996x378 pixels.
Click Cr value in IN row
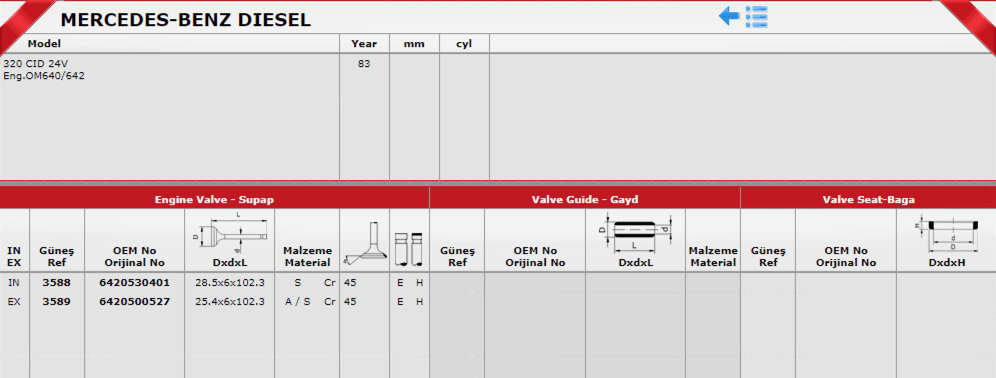[x=330, y=283]
